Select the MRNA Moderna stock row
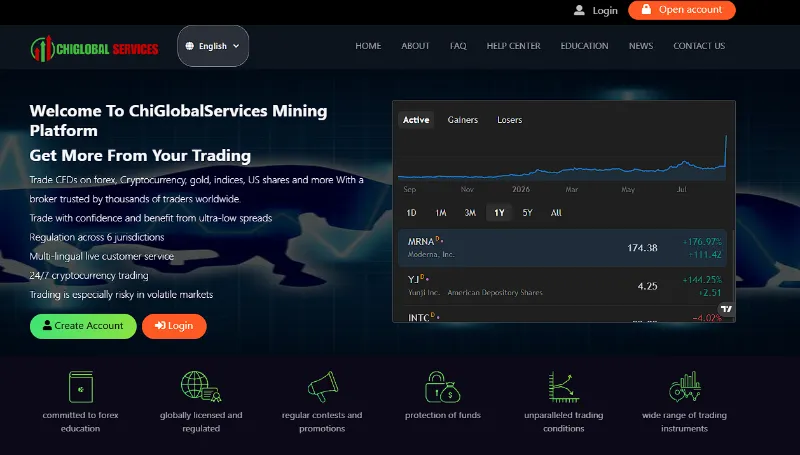Screen dimensions: 800x455 tap(562, 248)
